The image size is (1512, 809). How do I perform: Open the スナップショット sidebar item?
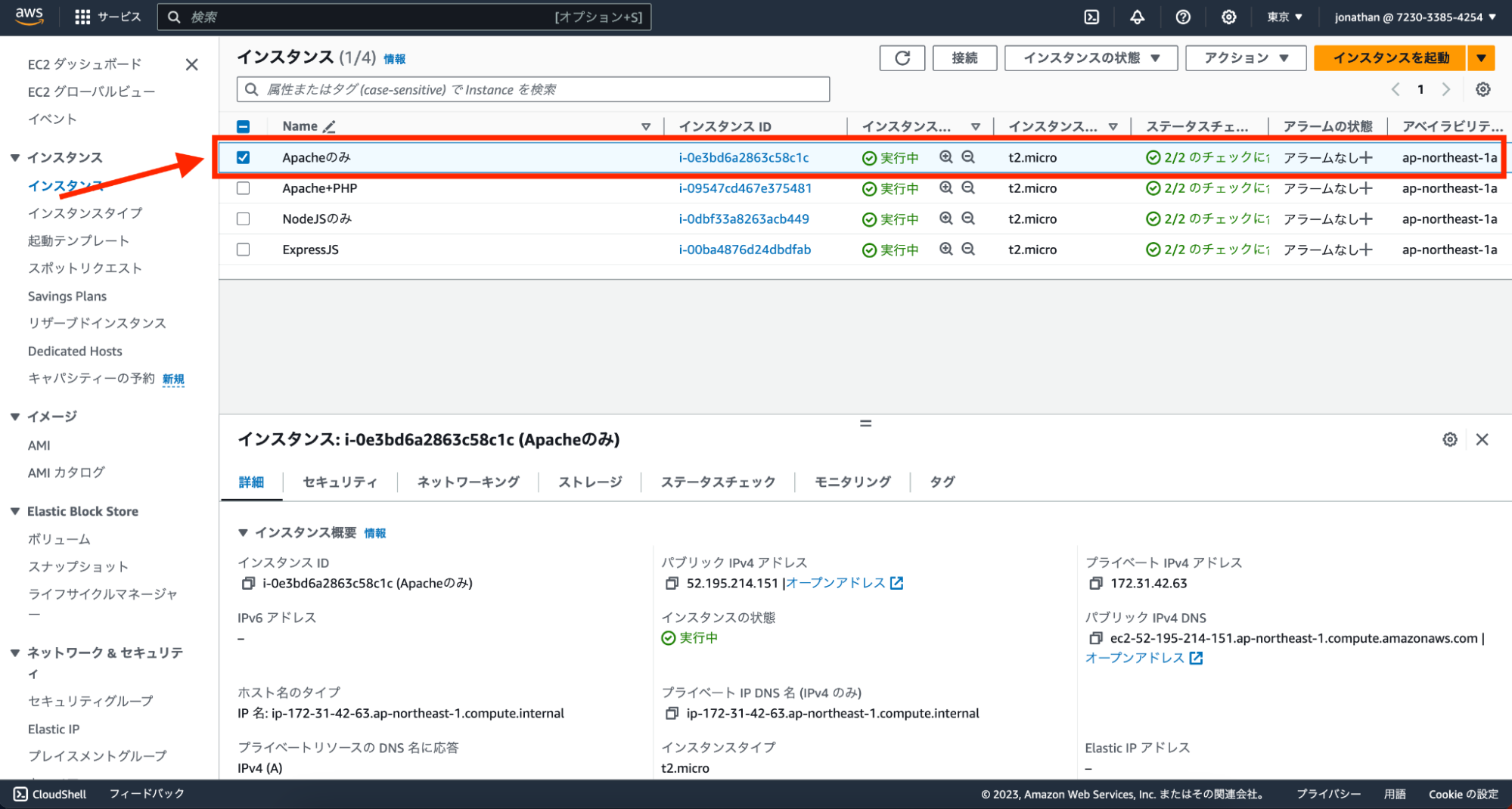(78, 566)
